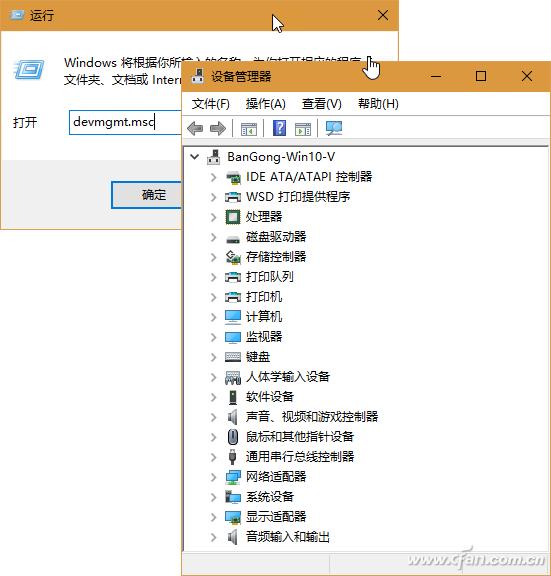The width and height of the screenshot is (551, 576).
Task: Open the blue question mark Help icon
Action: (280, 128)
